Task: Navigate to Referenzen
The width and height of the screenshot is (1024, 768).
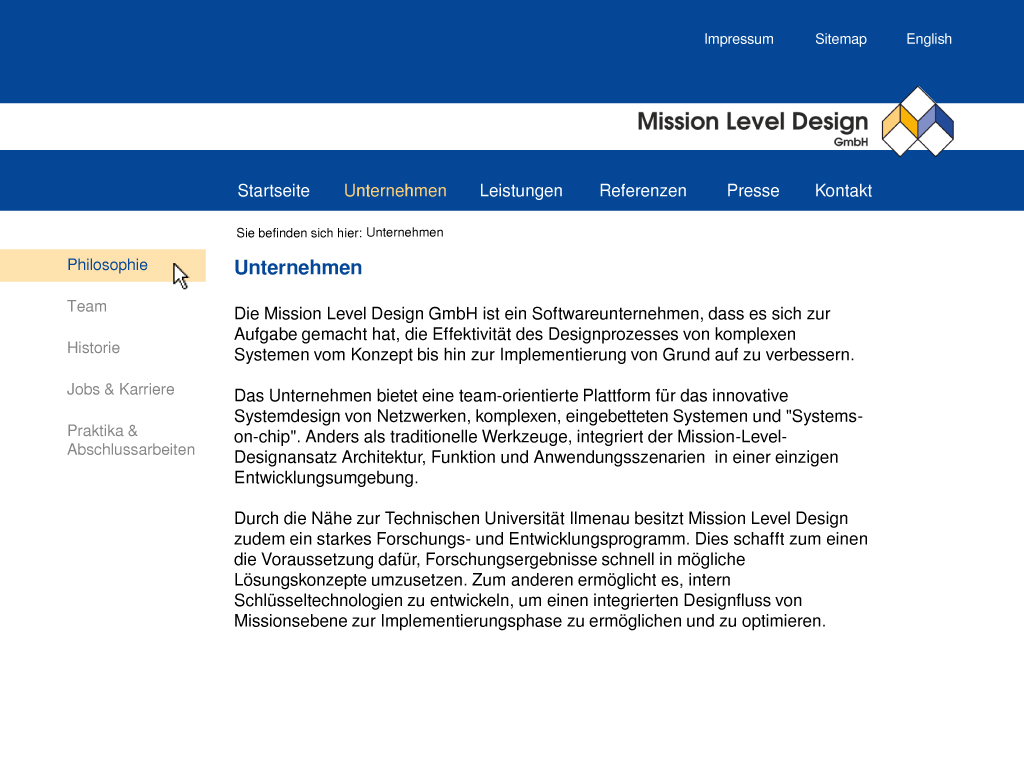Action: click(x=643, y=191)
